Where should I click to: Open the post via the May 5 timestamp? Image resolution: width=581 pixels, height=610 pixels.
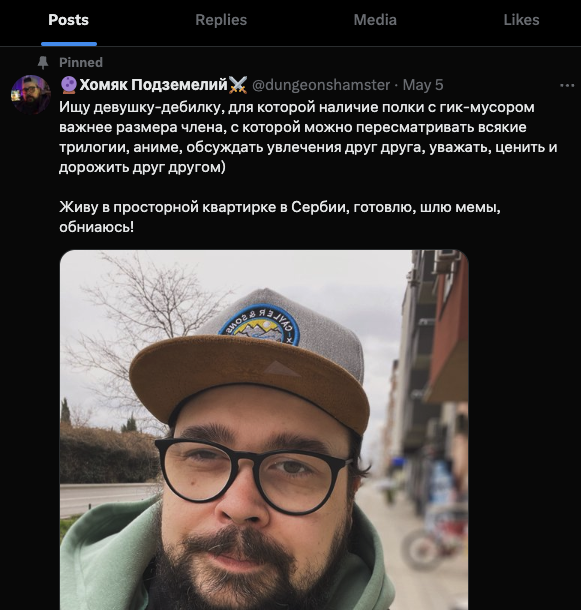click(423, 85)
